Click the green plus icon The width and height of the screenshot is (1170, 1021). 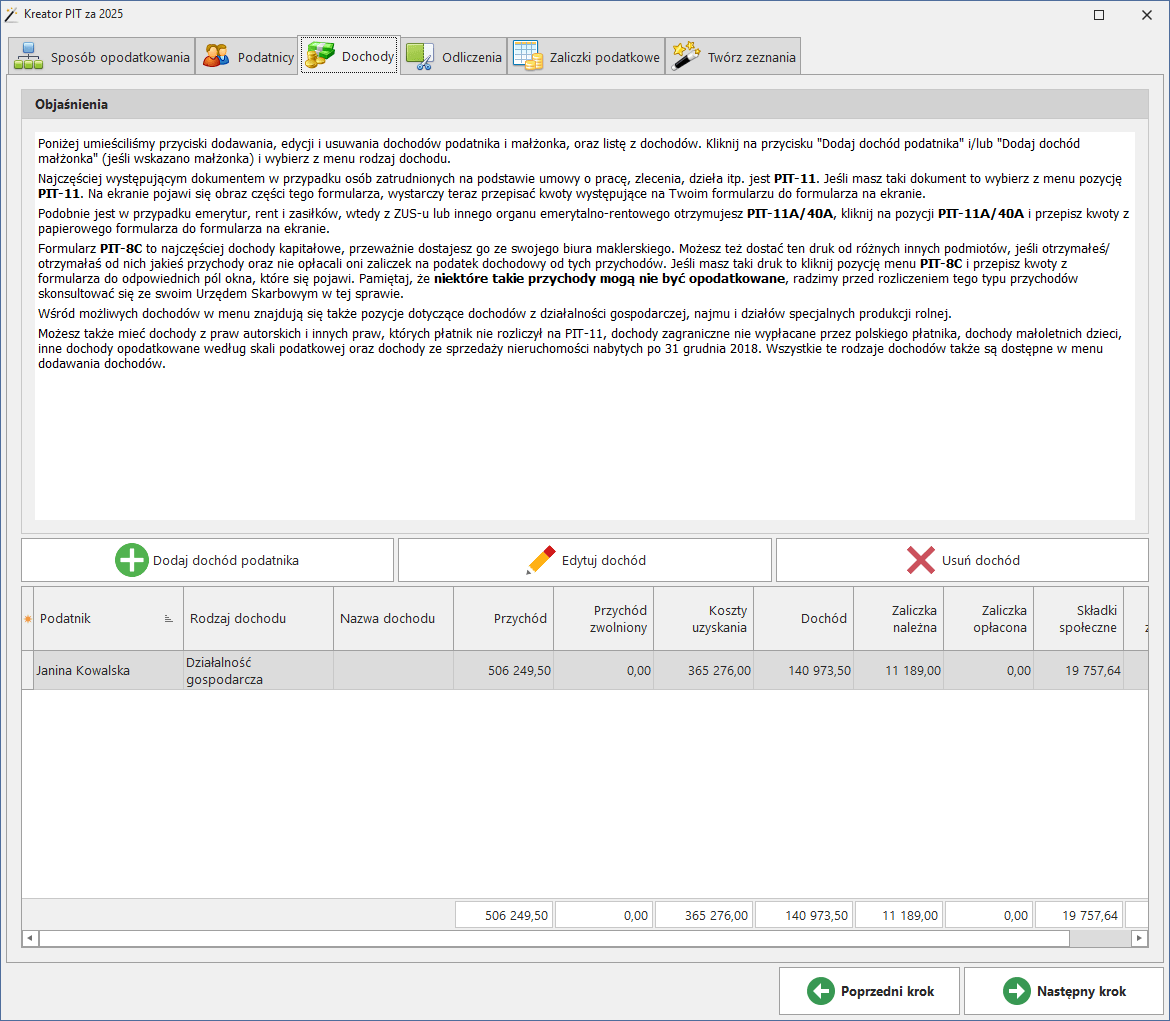tap(131, 560)
